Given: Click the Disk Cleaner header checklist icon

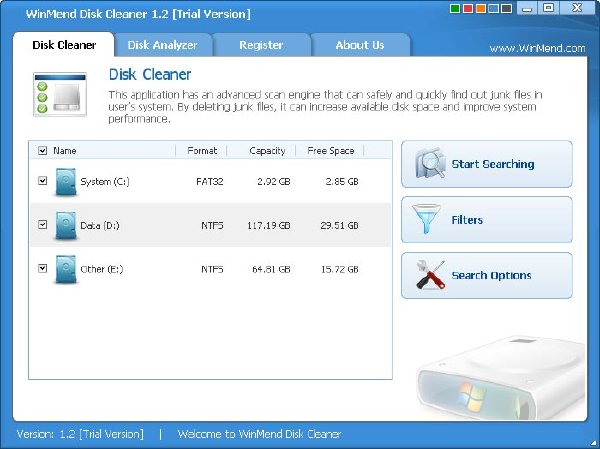Looking at the screenshot, I should pyautogui.click(x=60, y=94).
